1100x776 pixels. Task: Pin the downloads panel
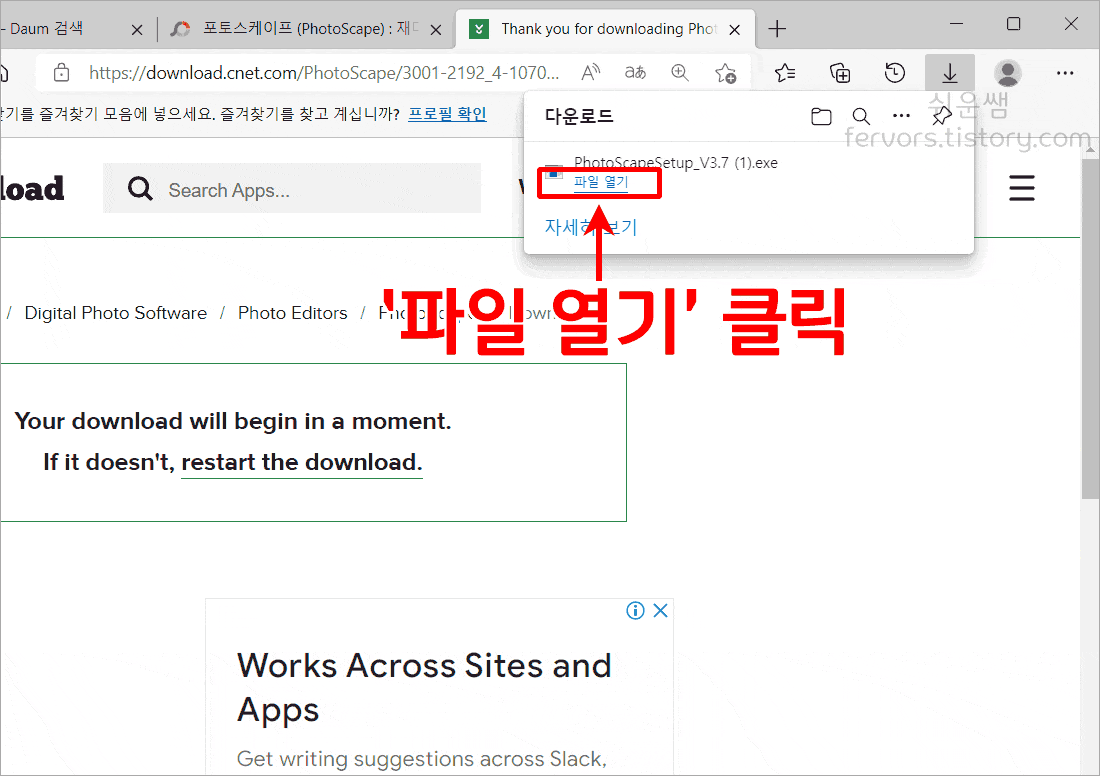941,116
